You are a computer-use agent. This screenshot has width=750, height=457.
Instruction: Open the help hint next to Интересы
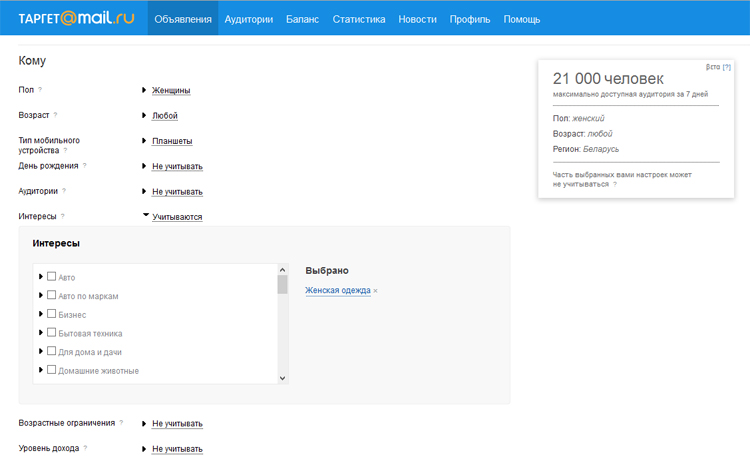point(63,216)
